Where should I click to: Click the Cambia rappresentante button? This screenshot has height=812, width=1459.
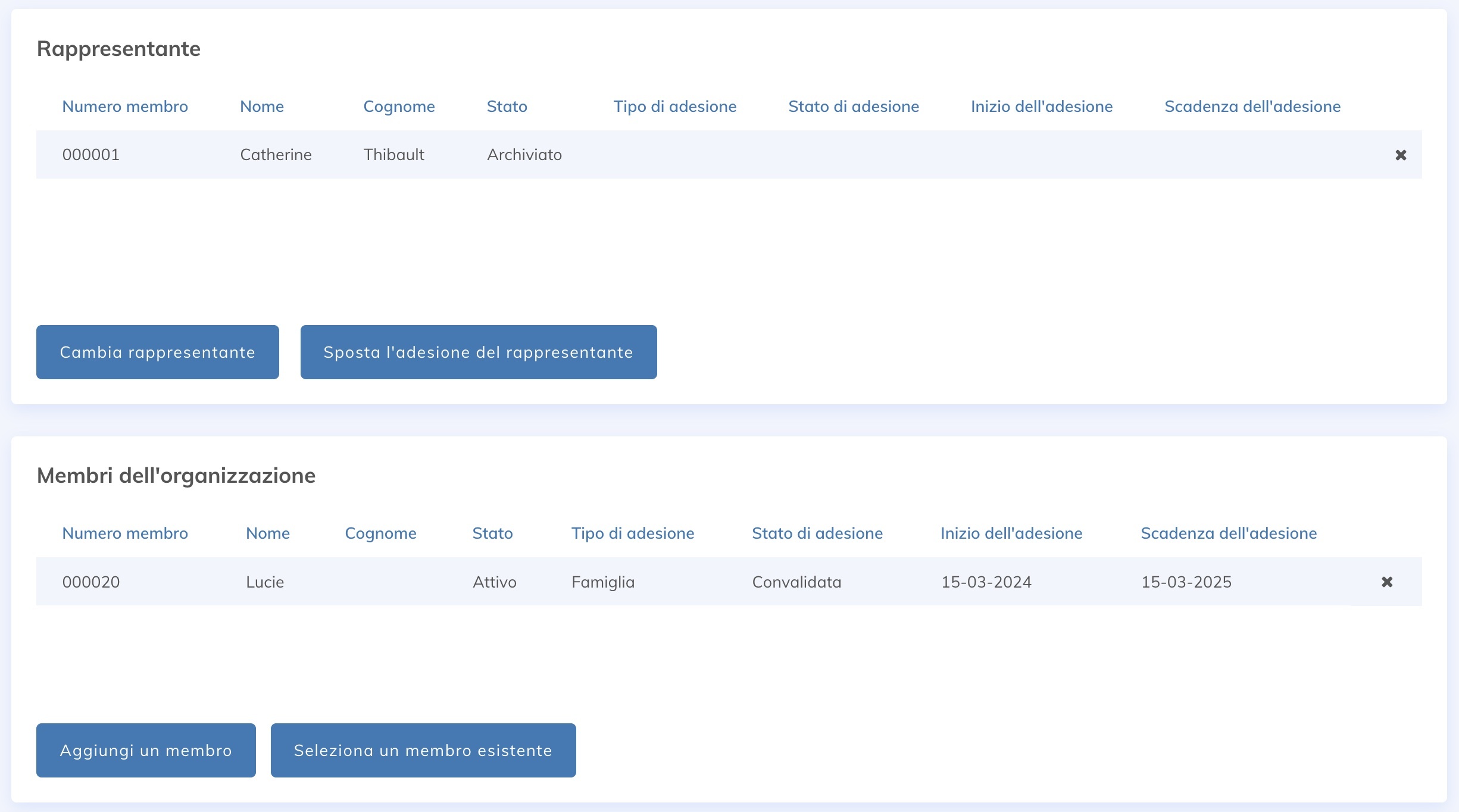[157, 352]
